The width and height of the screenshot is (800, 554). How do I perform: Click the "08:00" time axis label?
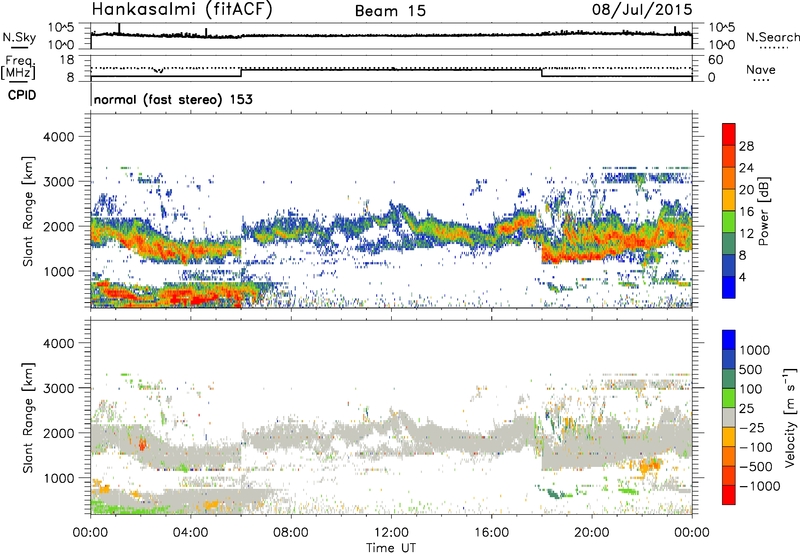coord(291,533)
